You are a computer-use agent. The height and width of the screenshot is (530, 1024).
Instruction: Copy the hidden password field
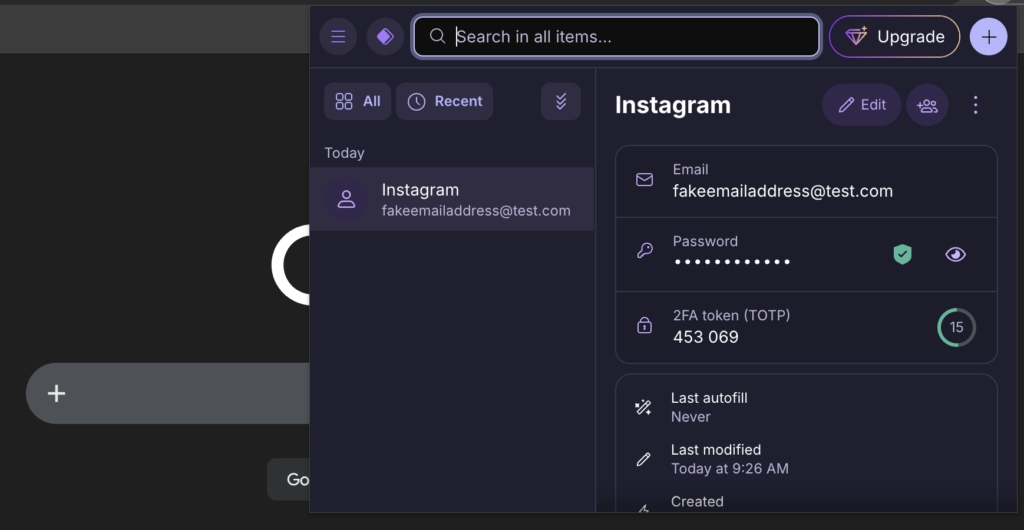pyautogui.click(x=806, y=255)
